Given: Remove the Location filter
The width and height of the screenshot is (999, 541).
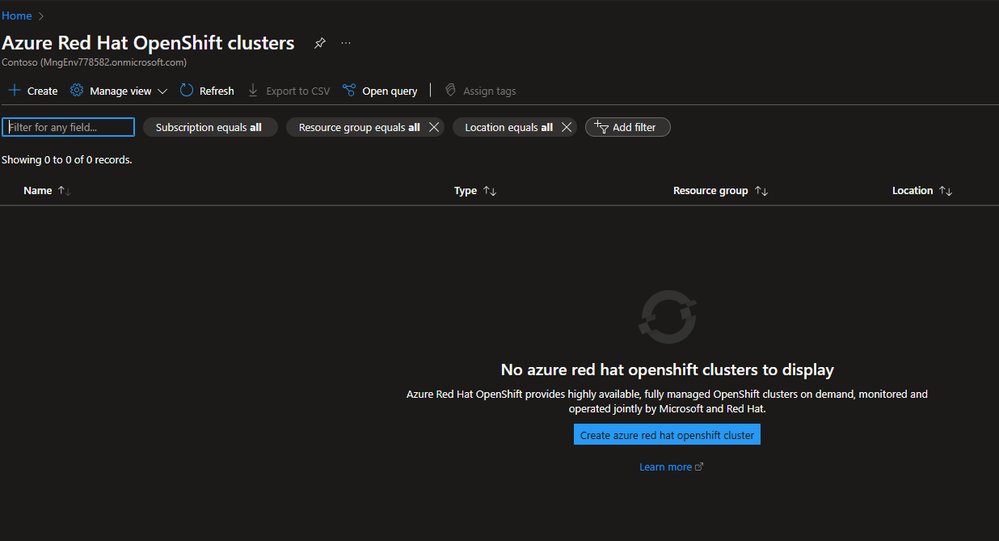Looking at the screenshot, I should tap(566, 127).
